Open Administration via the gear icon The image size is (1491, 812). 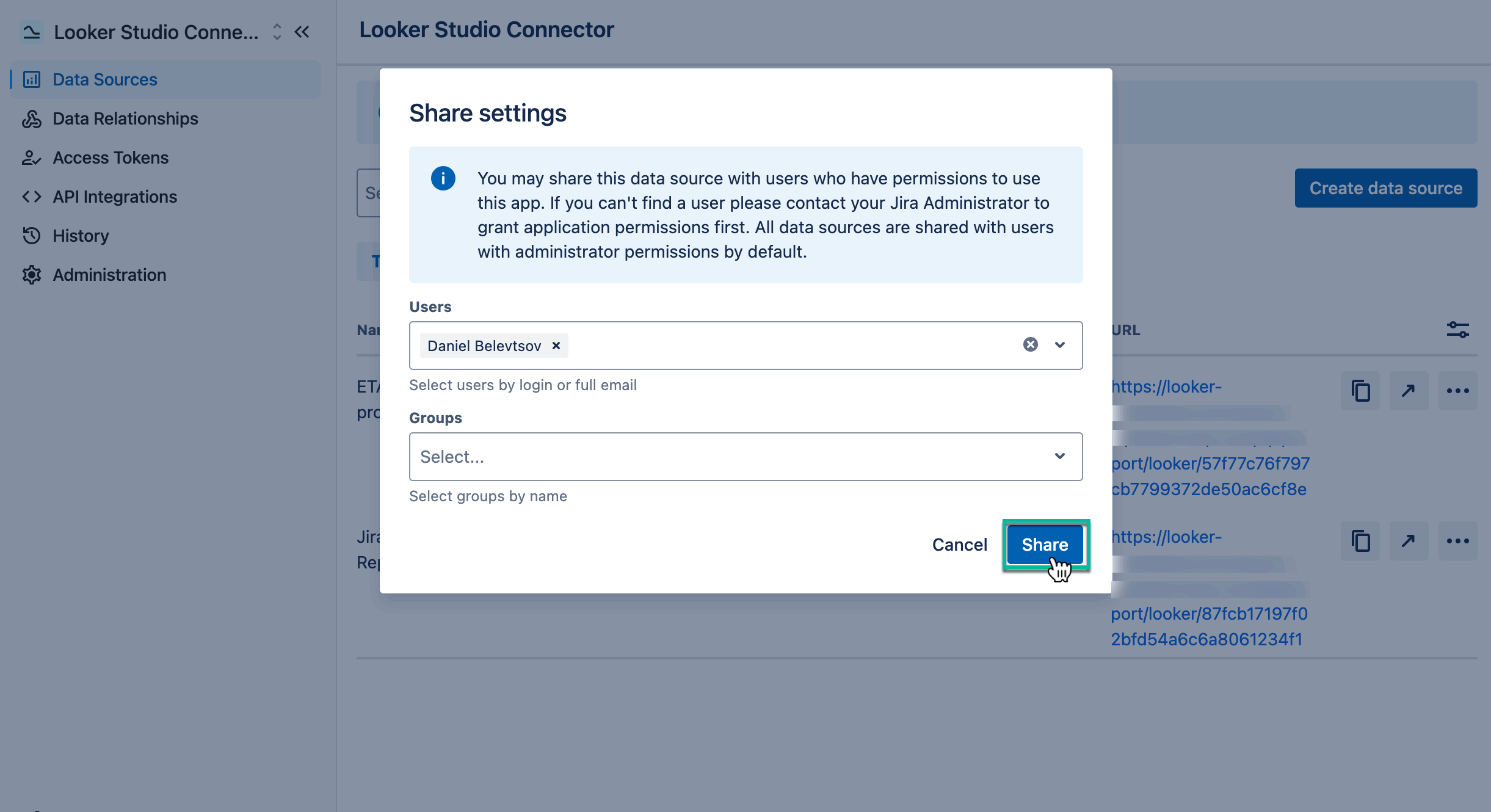[32, 275]
